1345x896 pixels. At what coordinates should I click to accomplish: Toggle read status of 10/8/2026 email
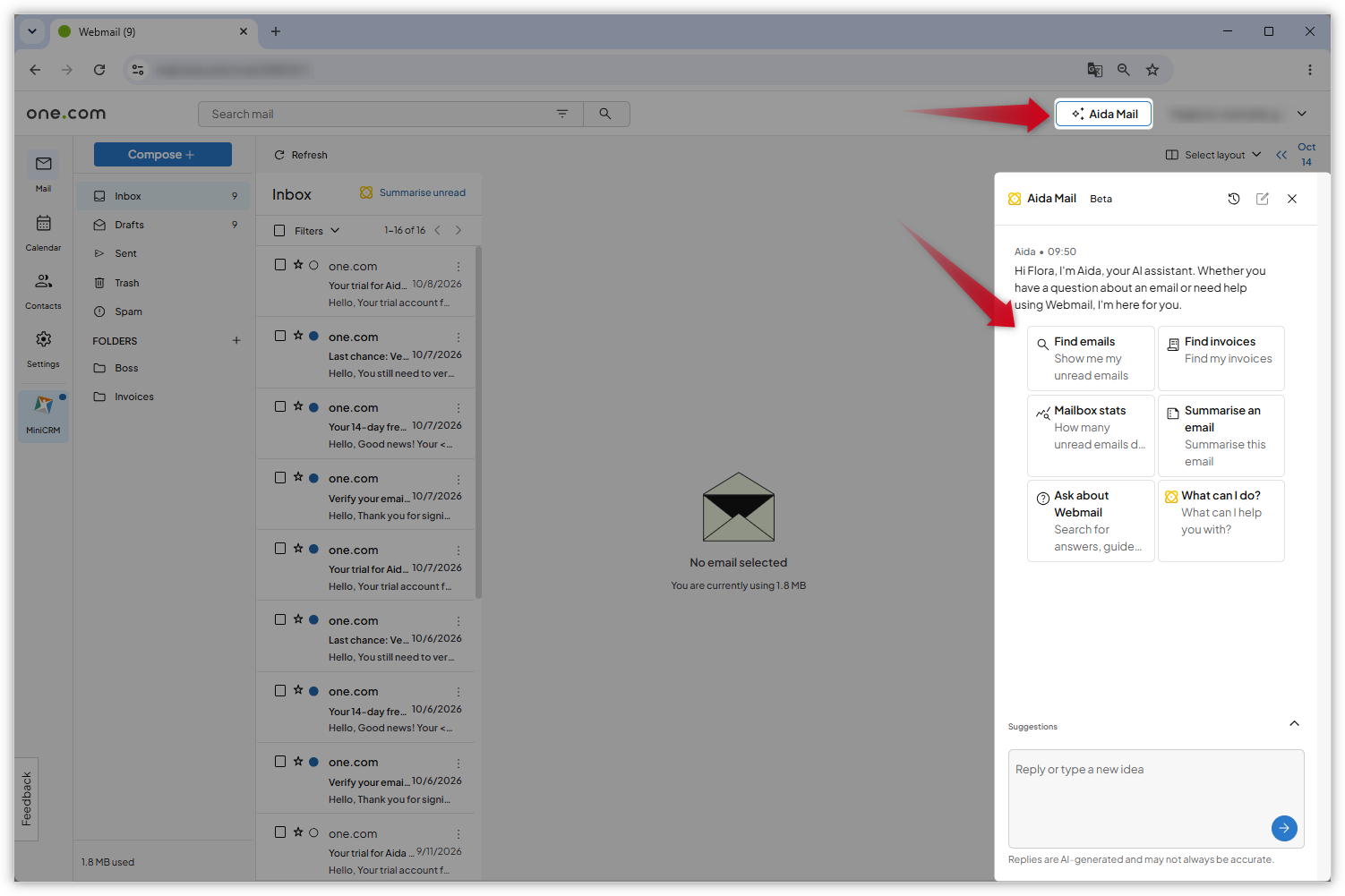pyautogui.click(x=313, y=265)
